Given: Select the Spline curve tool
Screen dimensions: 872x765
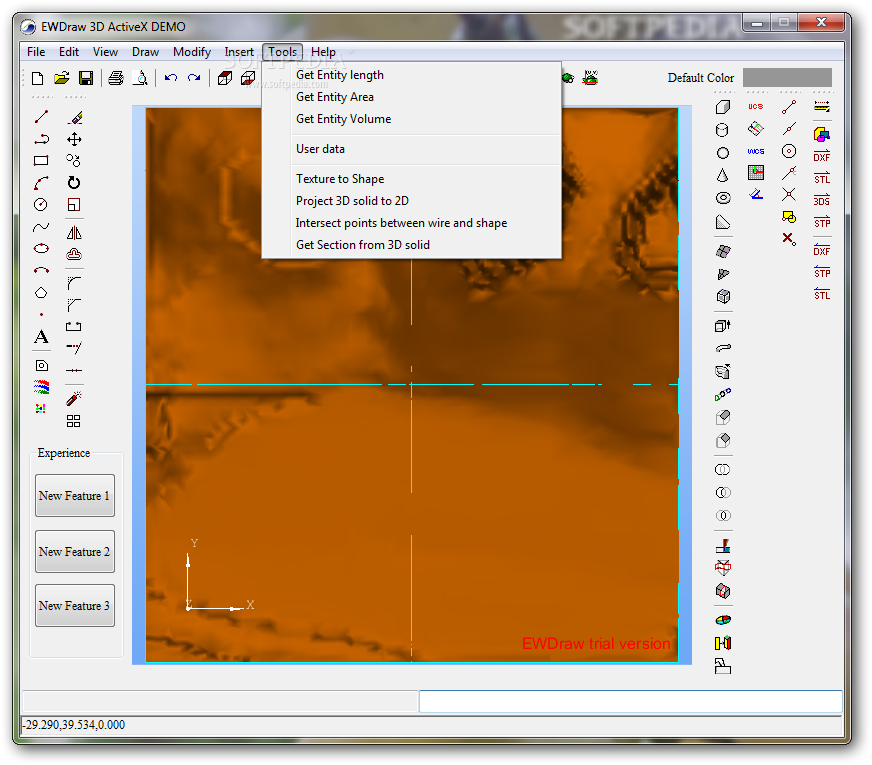Looking at the screenshot, I should [x=41, y=227].
